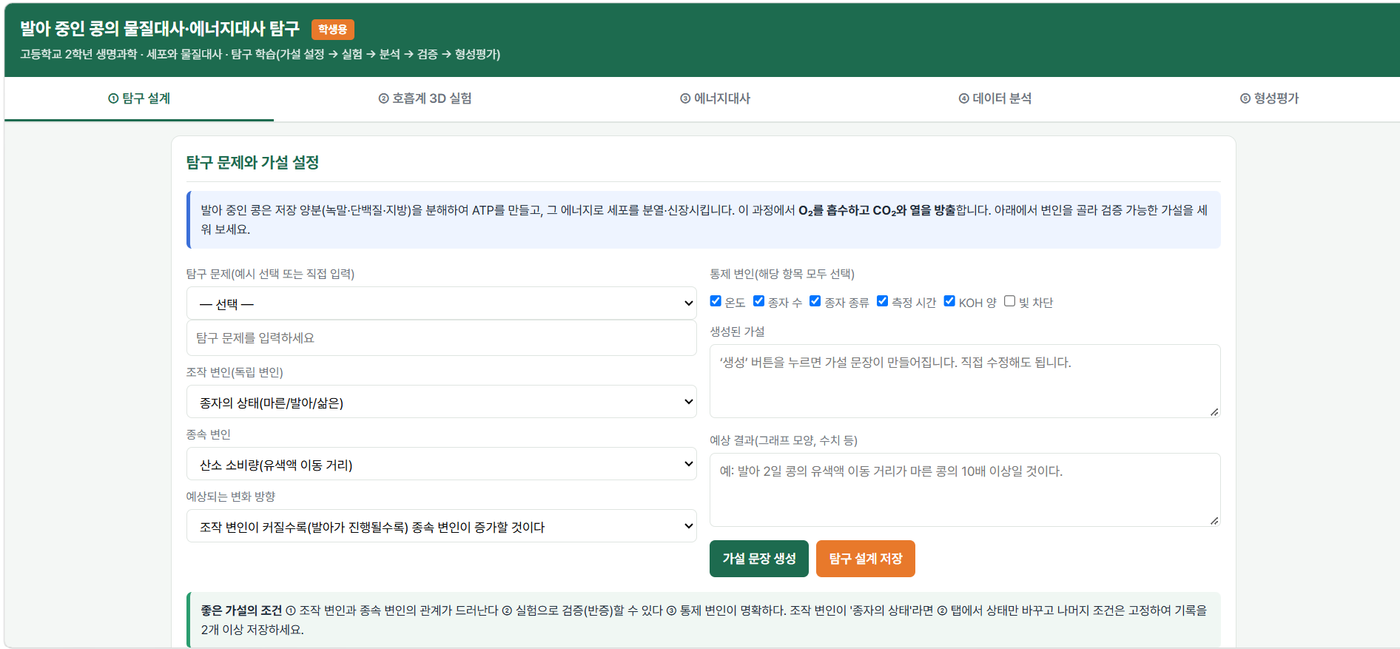Click the 탐구 문제를 입력하세요 text field
Image resolution: width=1400 pixels, height=649 pixels.
click(441, 338)
